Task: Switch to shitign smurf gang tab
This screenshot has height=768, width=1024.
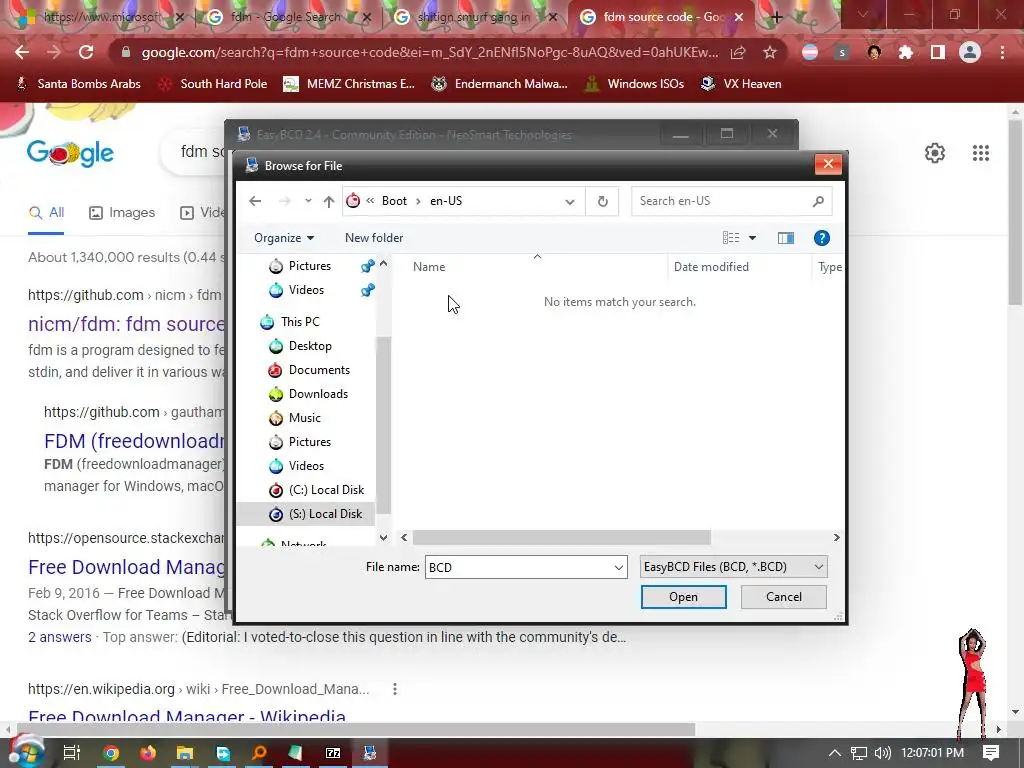Action: tap(473, 17)
